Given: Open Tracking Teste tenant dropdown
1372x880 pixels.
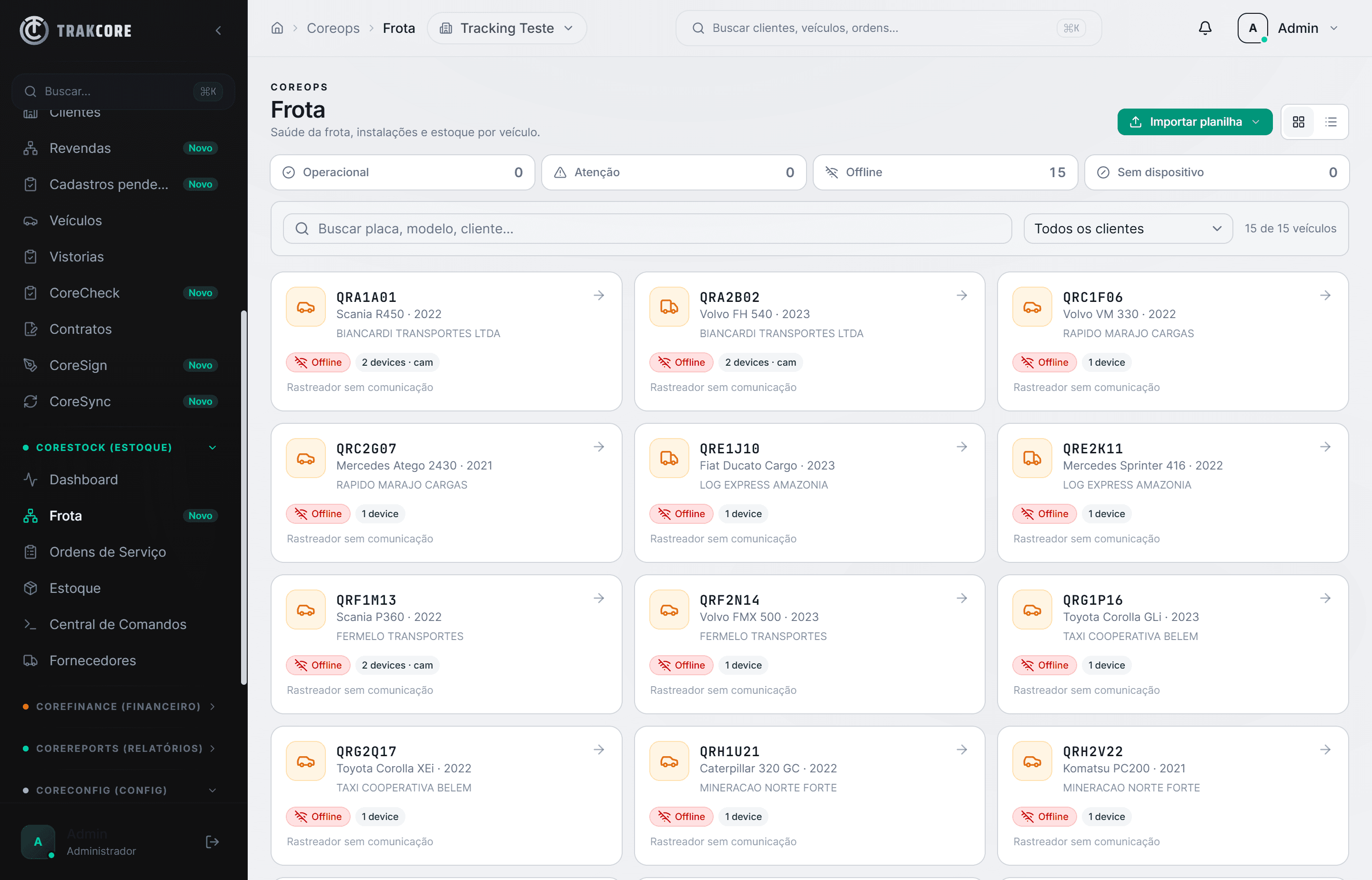Looking at the screenshot, I should (x=506, y=28).
